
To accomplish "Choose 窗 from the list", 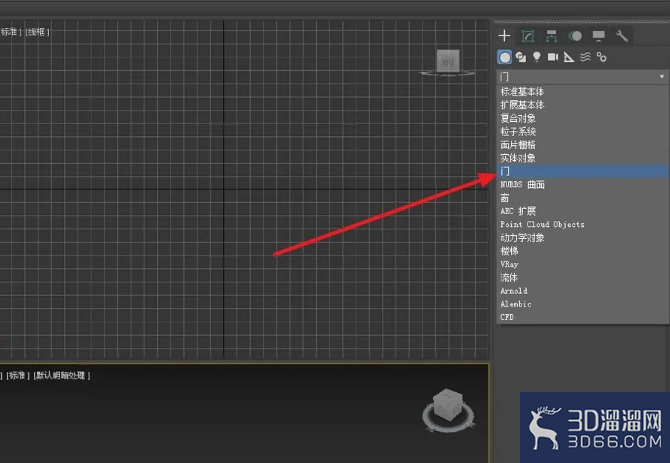I will (x=582, y=198).
